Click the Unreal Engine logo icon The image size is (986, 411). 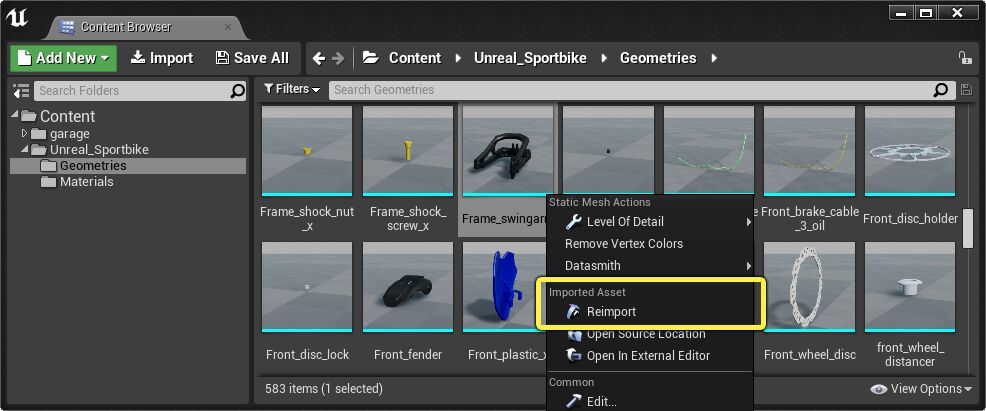click(x=18, y=18)
